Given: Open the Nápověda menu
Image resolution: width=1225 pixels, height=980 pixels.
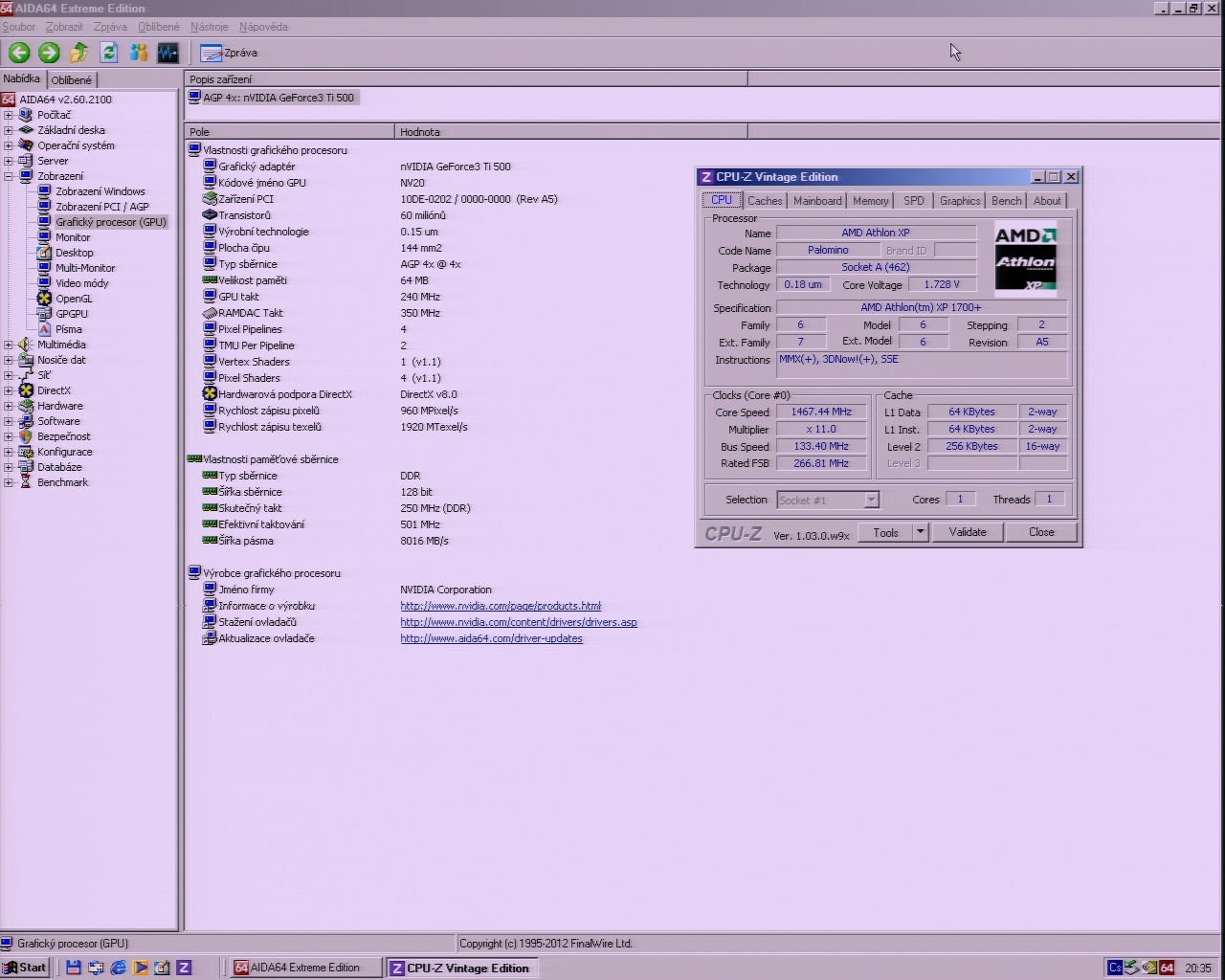Looking at the screenshot, I should click(263, 27).
